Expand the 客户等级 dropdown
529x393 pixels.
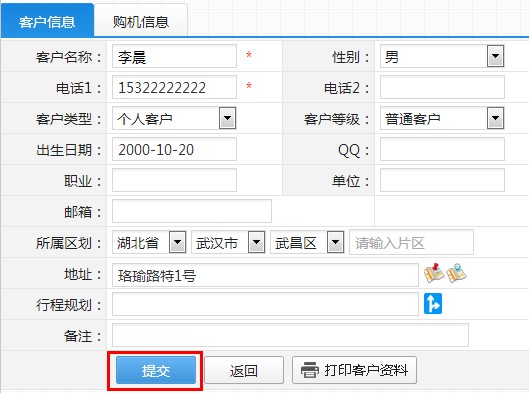[x=495, y=118]
